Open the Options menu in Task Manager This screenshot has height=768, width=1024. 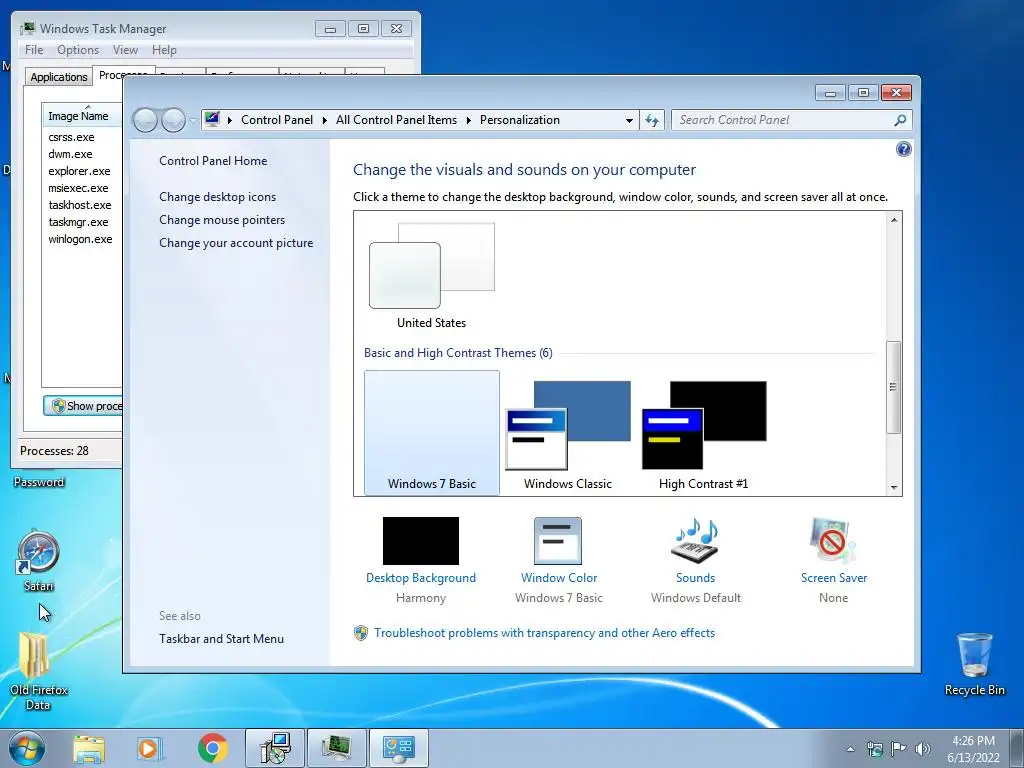pos(78,50)
